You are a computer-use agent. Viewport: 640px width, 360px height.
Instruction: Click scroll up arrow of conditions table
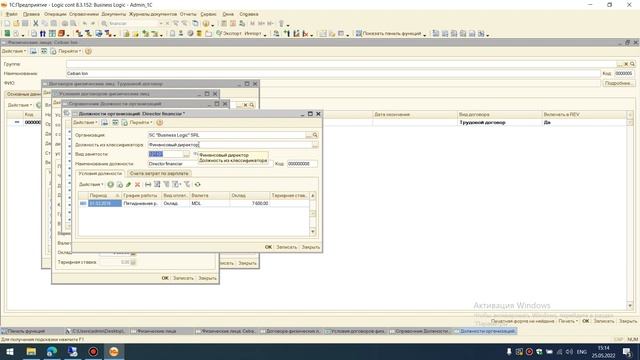[313, 196]
